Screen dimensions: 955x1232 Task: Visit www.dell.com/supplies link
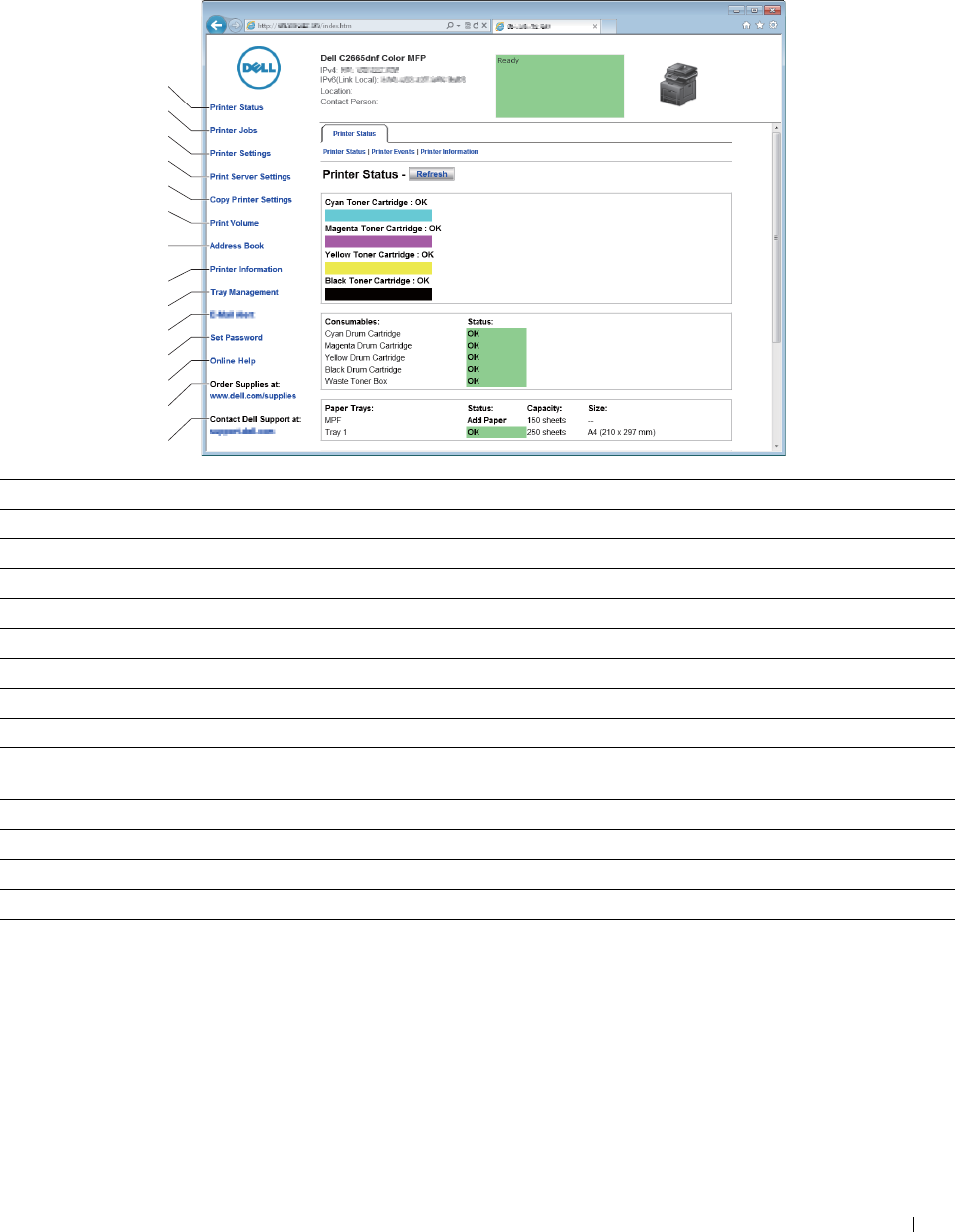[253, 396]
